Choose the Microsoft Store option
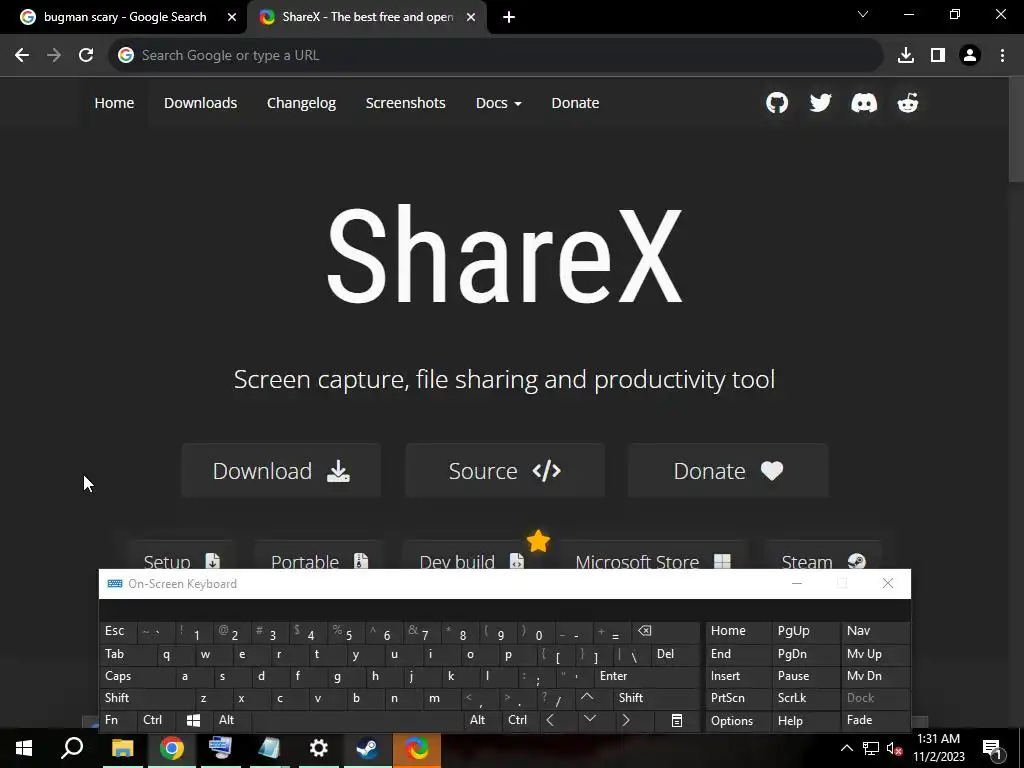 click(x=652, y=559)
